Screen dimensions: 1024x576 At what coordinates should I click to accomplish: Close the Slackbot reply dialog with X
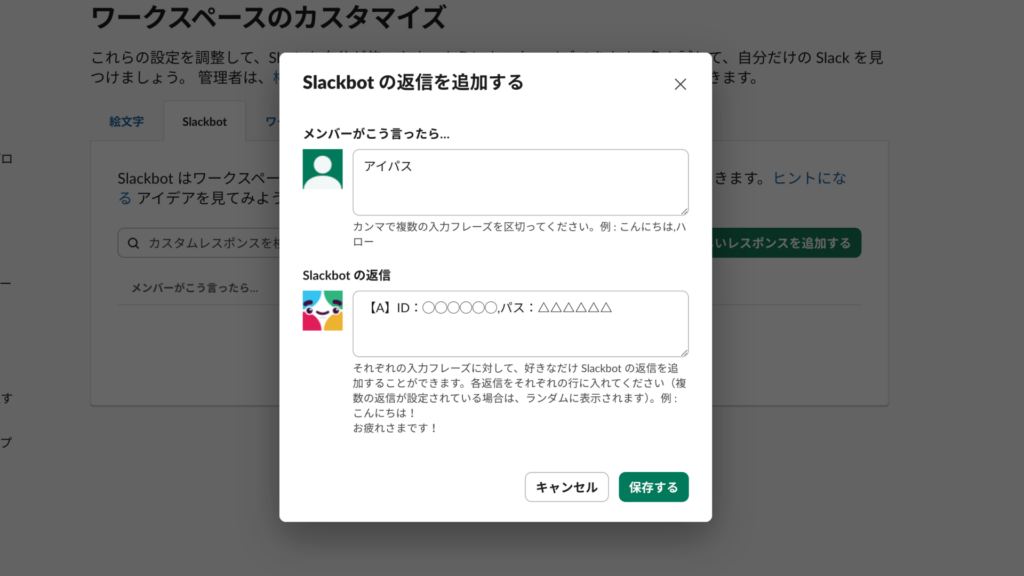tap(681, 84)
